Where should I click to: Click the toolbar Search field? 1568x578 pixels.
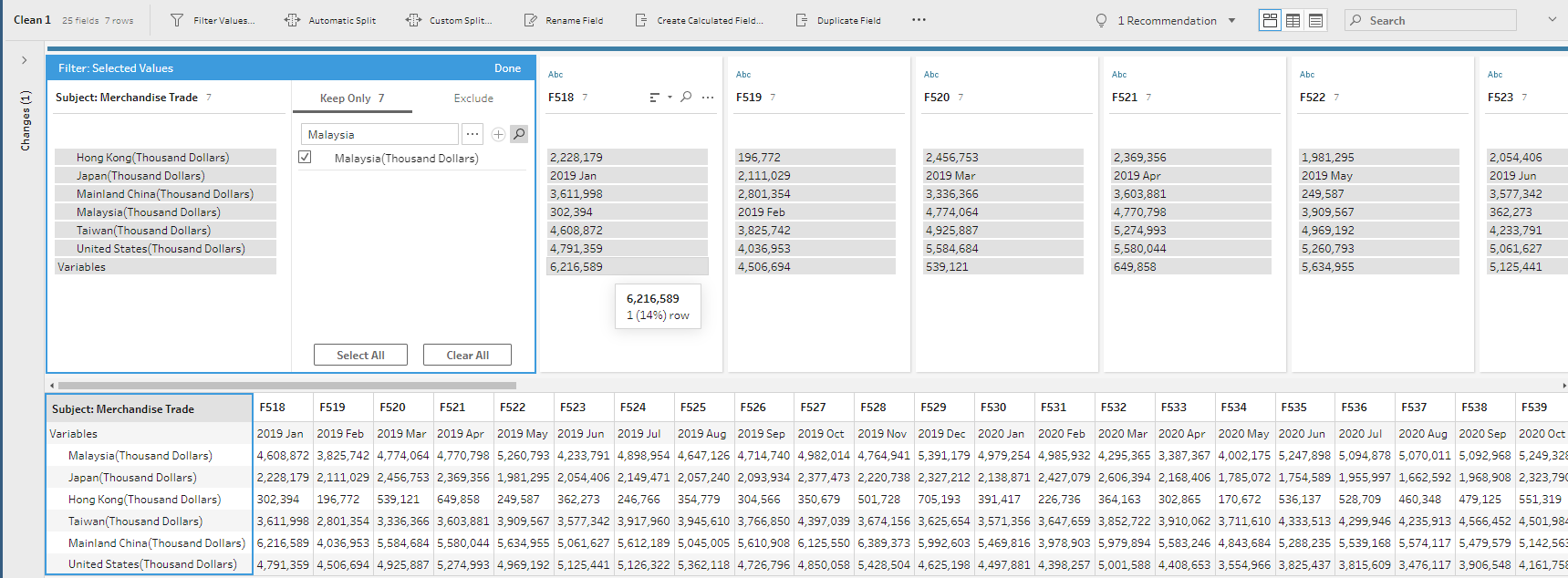(1430, 20)
